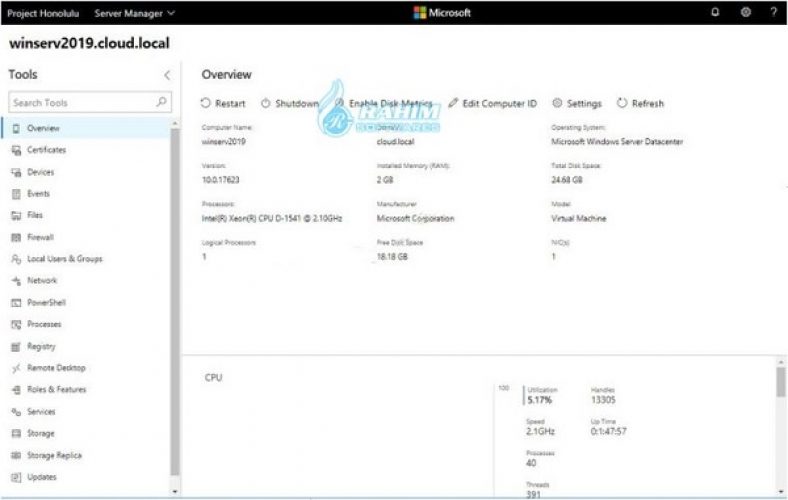Click the 18.18 GB free disk value
This screenshot has width=788, height=500.
392,257
